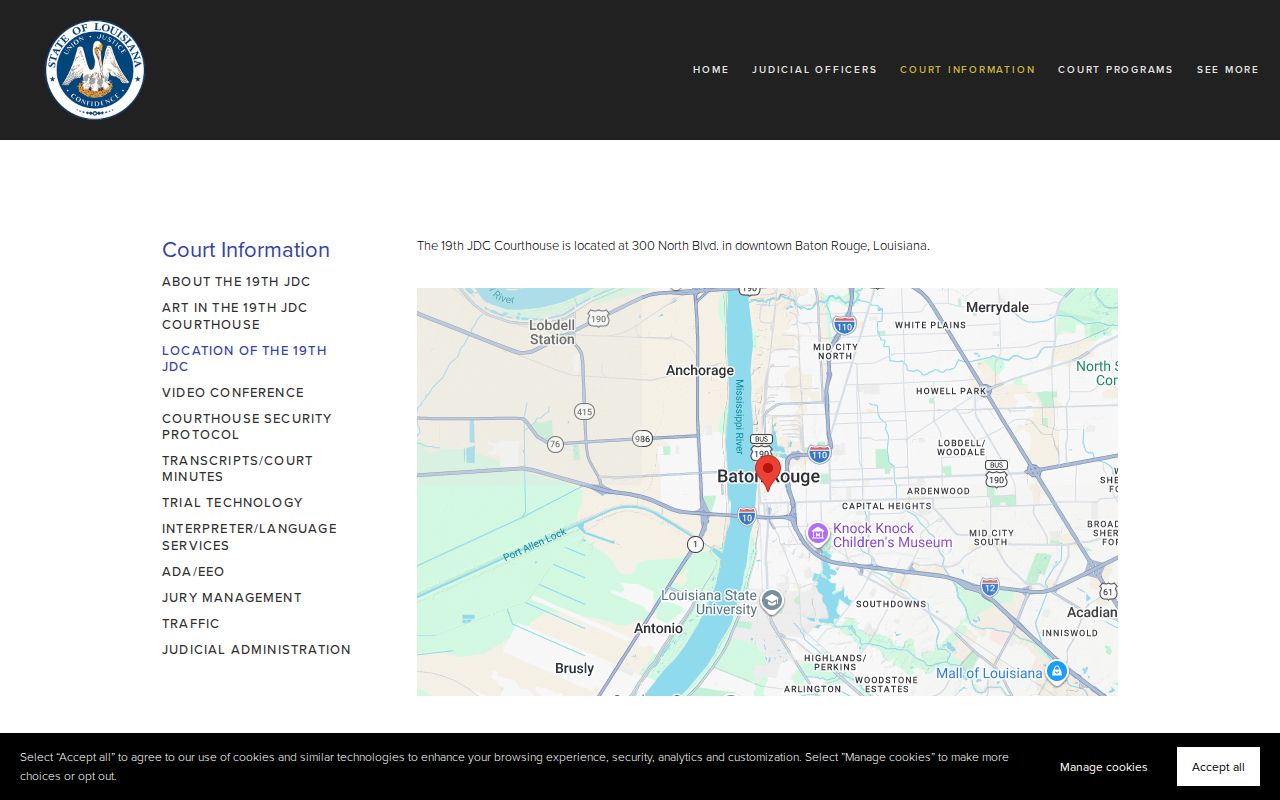Click the Interstate 12 shield on map
The width and height of the screenshot is (1280, 800).
990,587
